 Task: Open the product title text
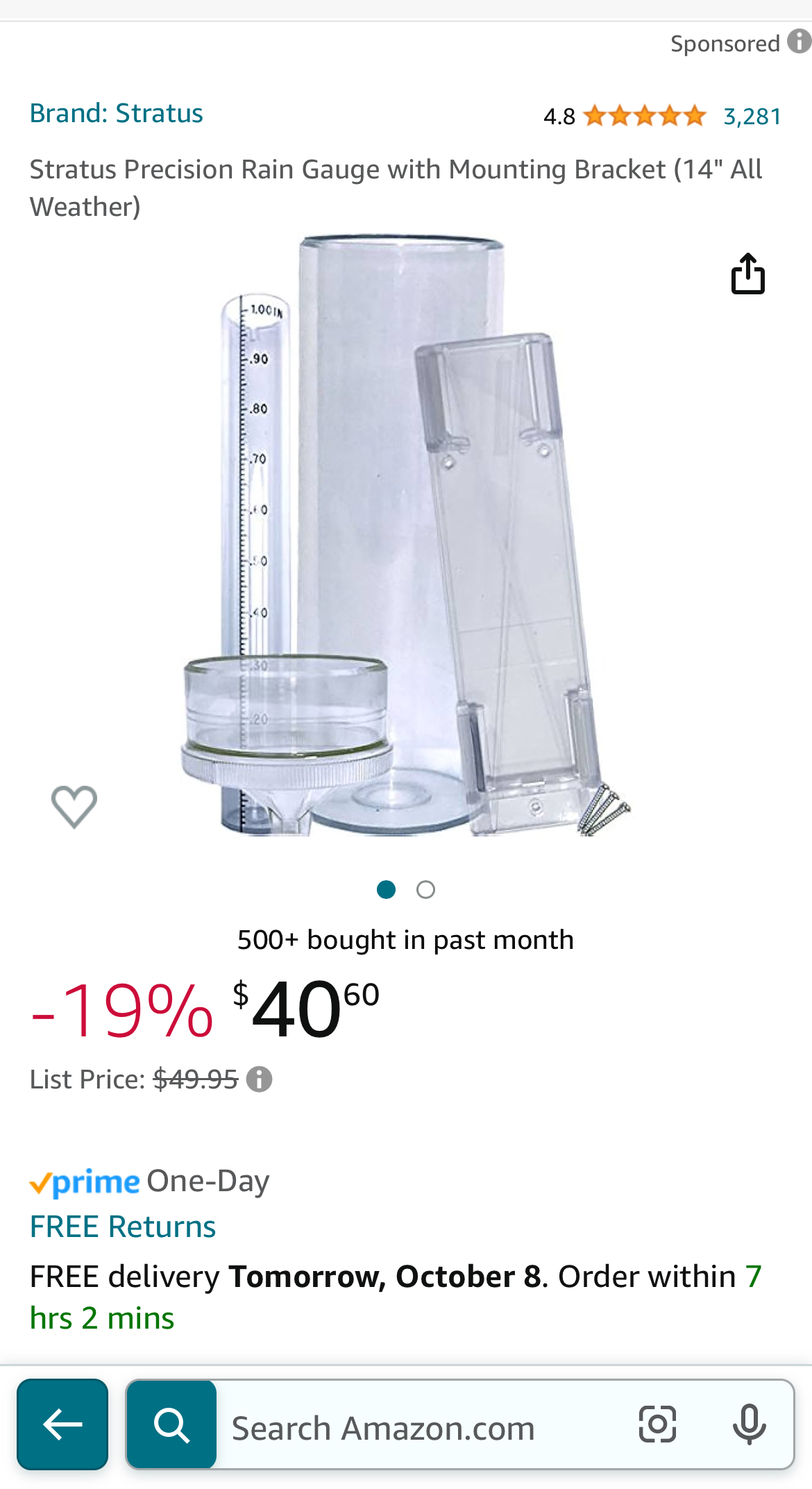coord(396,188)
